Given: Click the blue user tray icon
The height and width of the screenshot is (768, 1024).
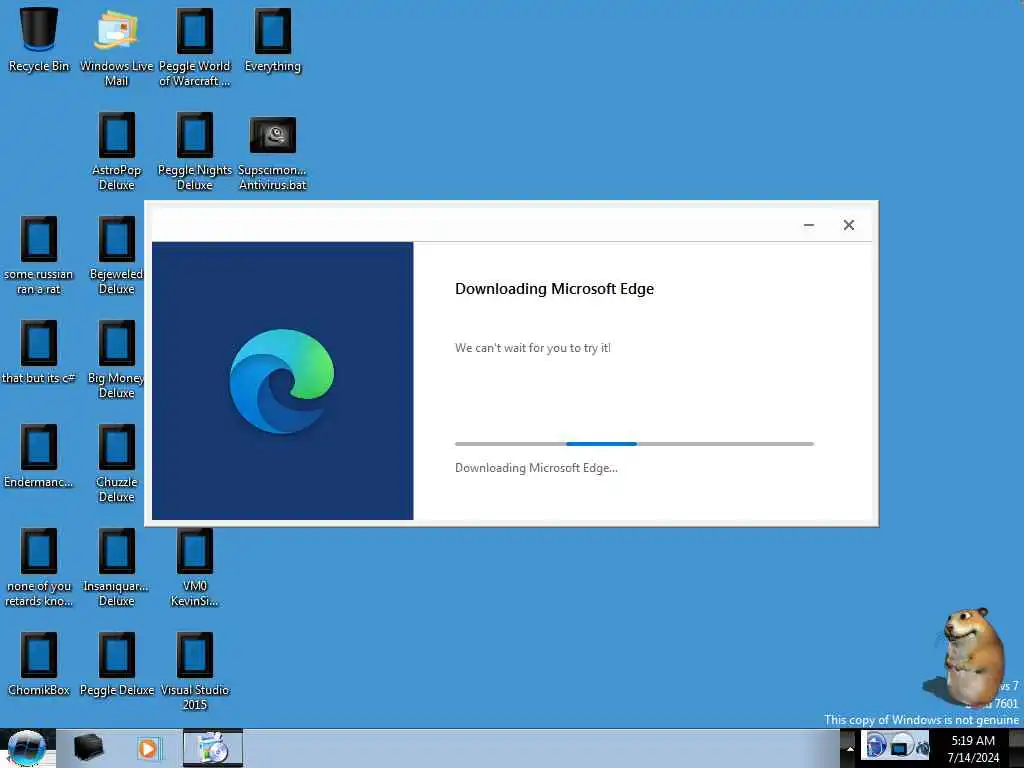Looking at the screenshot, I should (876, 745).
